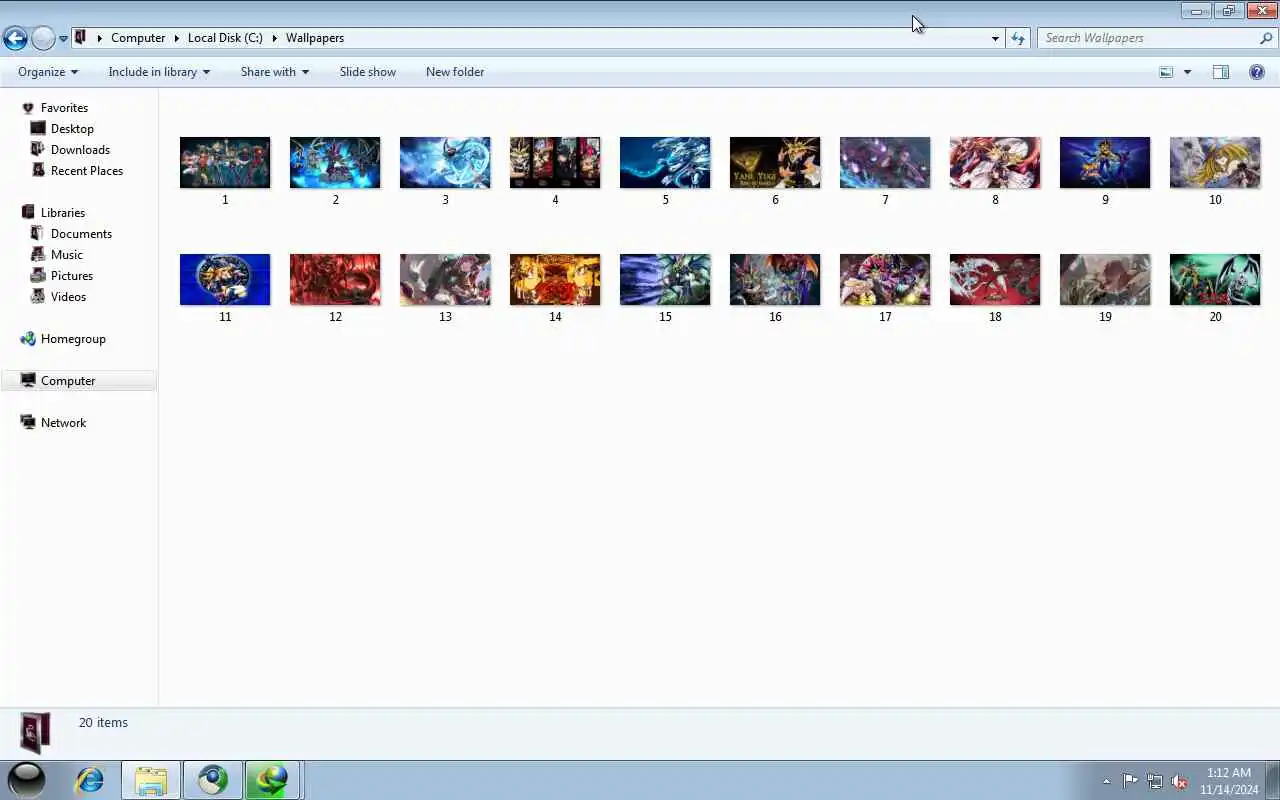Screen dimensions: 1280x800
Task: Select wallpaper thumbnail 16
Action: [775, 280]
